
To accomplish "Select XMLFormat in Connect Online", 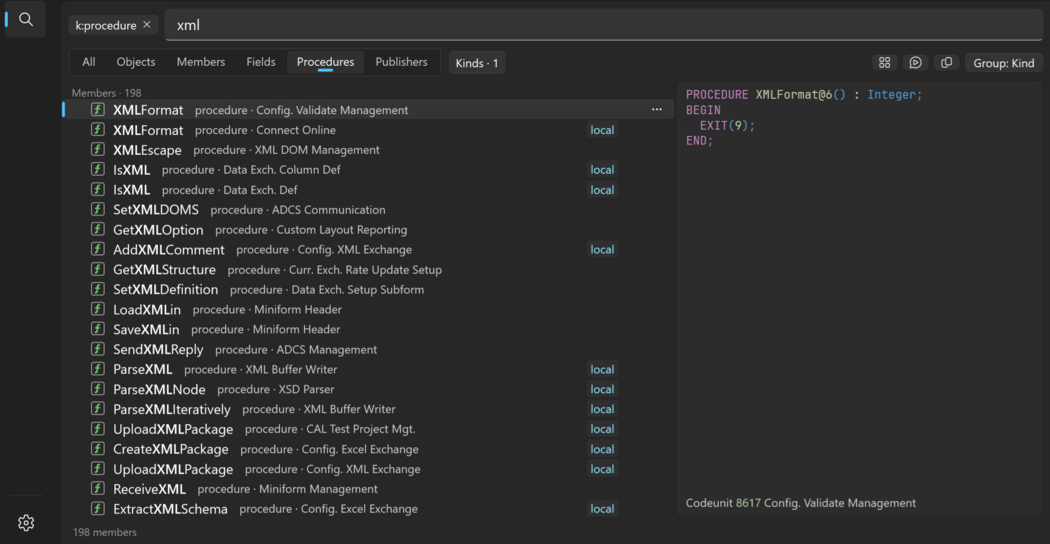I will coord(370,130).
